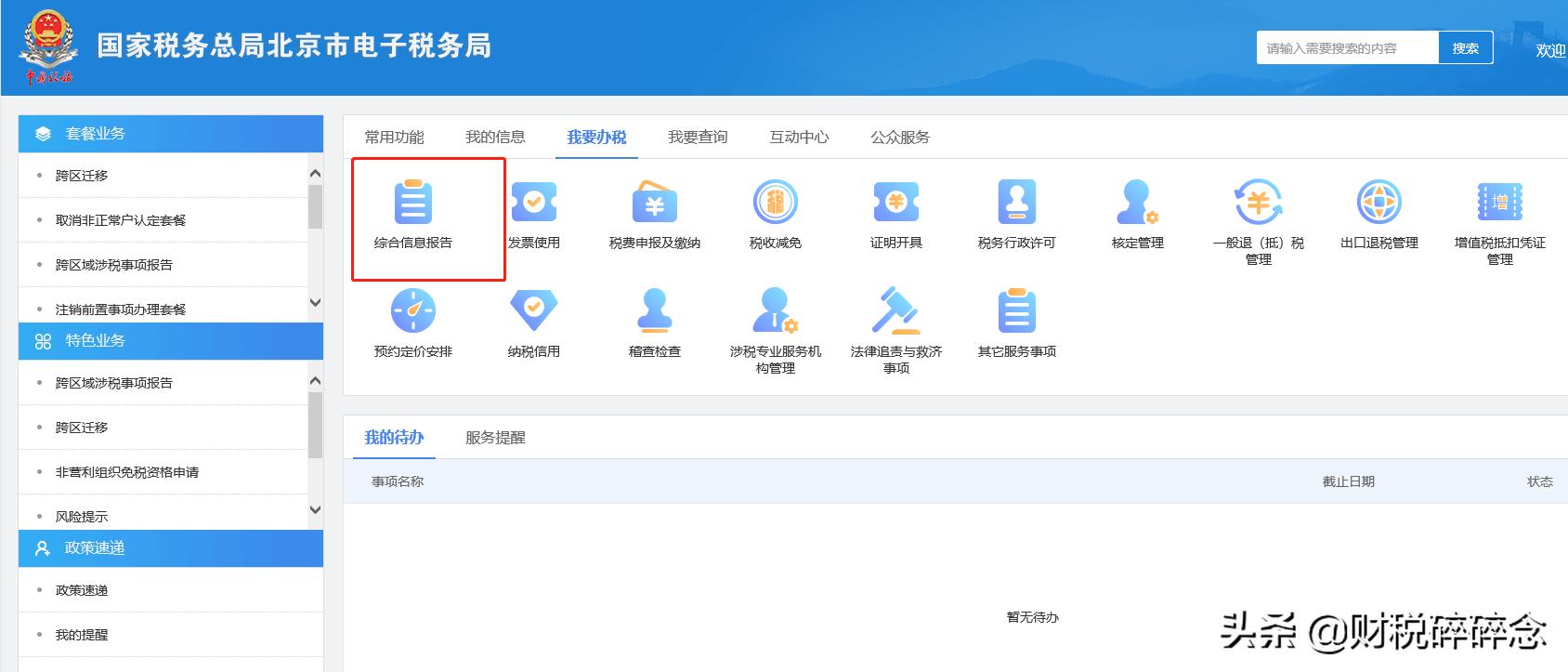Focus the search content input field

1348,48
